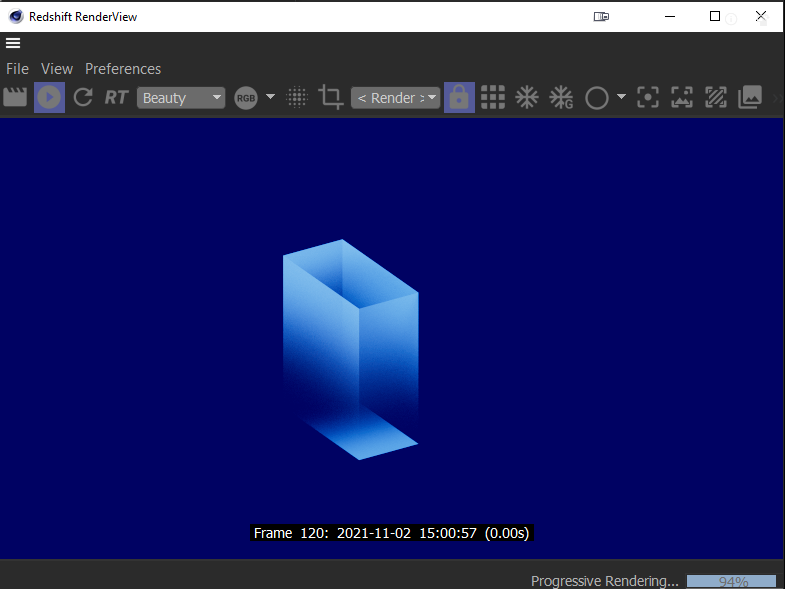785x589 pixels.
Task: Select the crop region tool
Action: [x=330, y=97]
